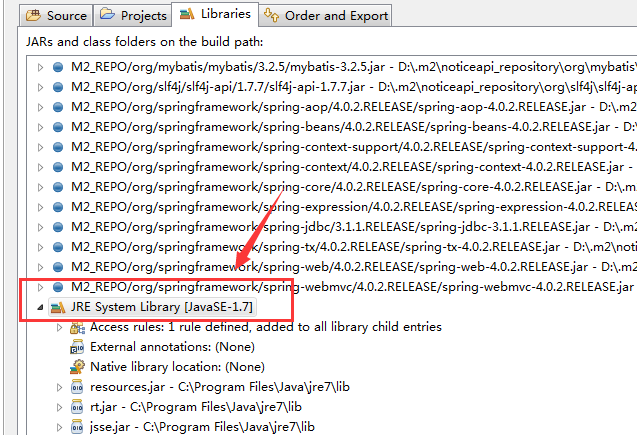Click the mybatis jar variable icon

coord(58,67)
